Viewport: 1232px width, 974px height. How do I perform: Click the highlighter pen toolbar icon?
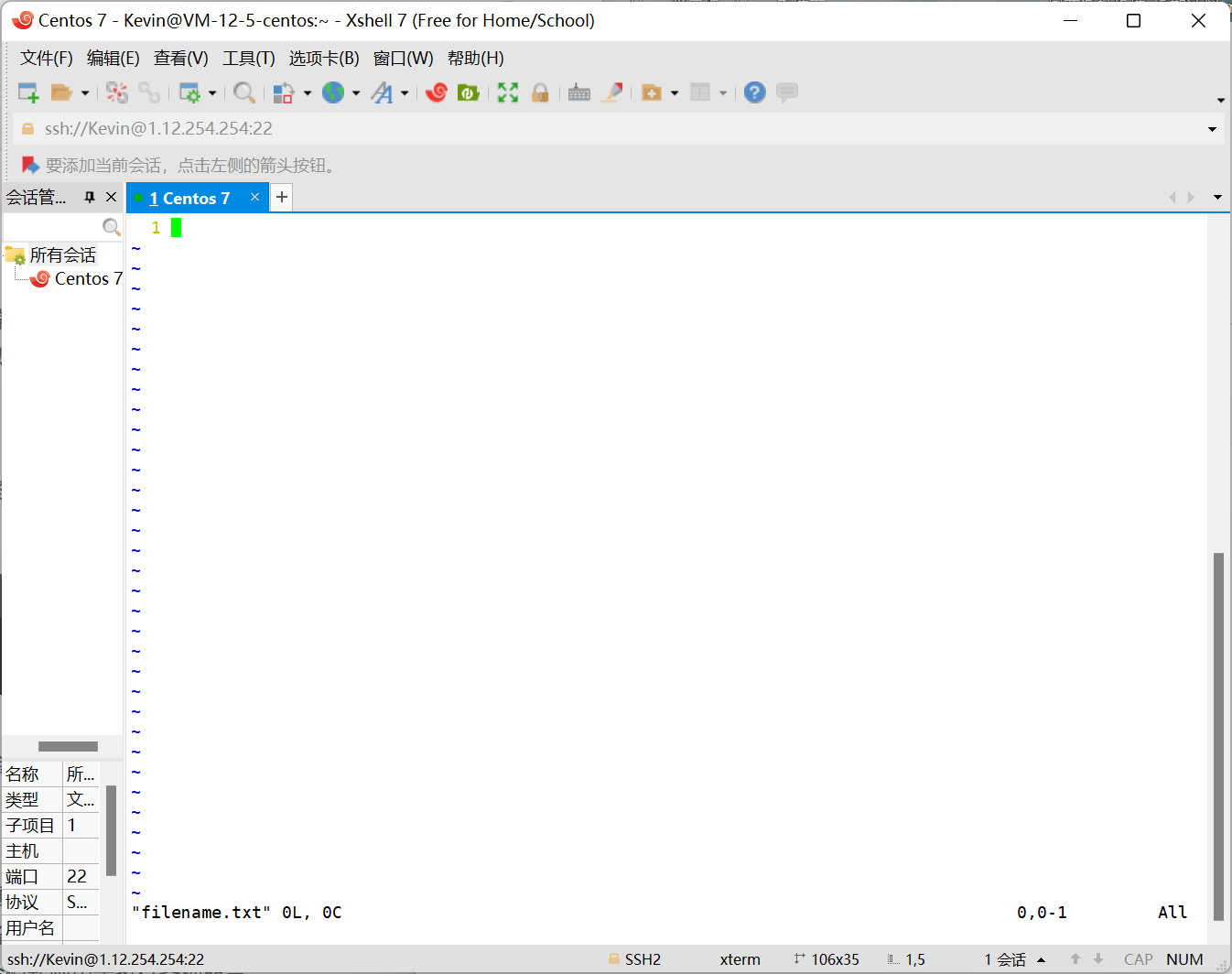612,92
